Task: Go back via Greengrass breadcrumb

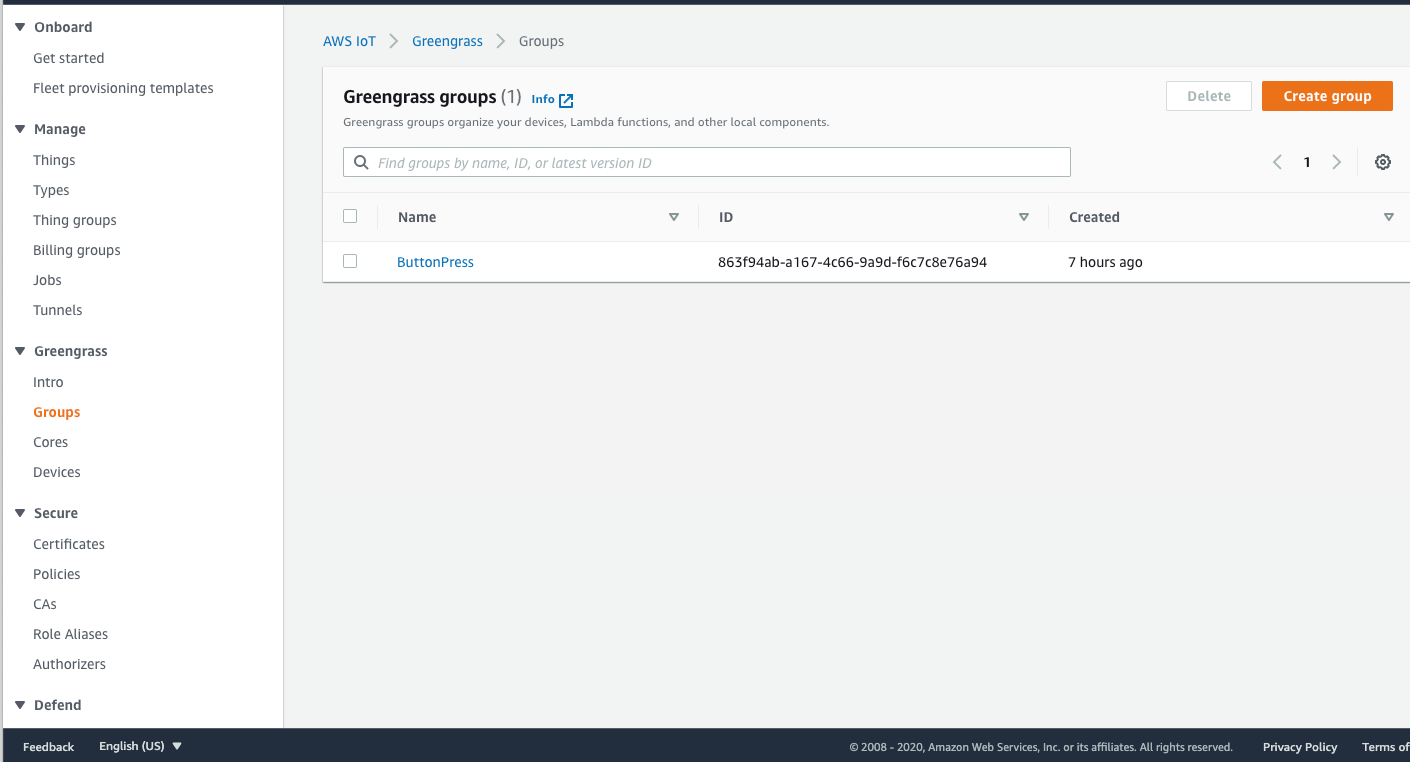Action: (x=447, y=40)
